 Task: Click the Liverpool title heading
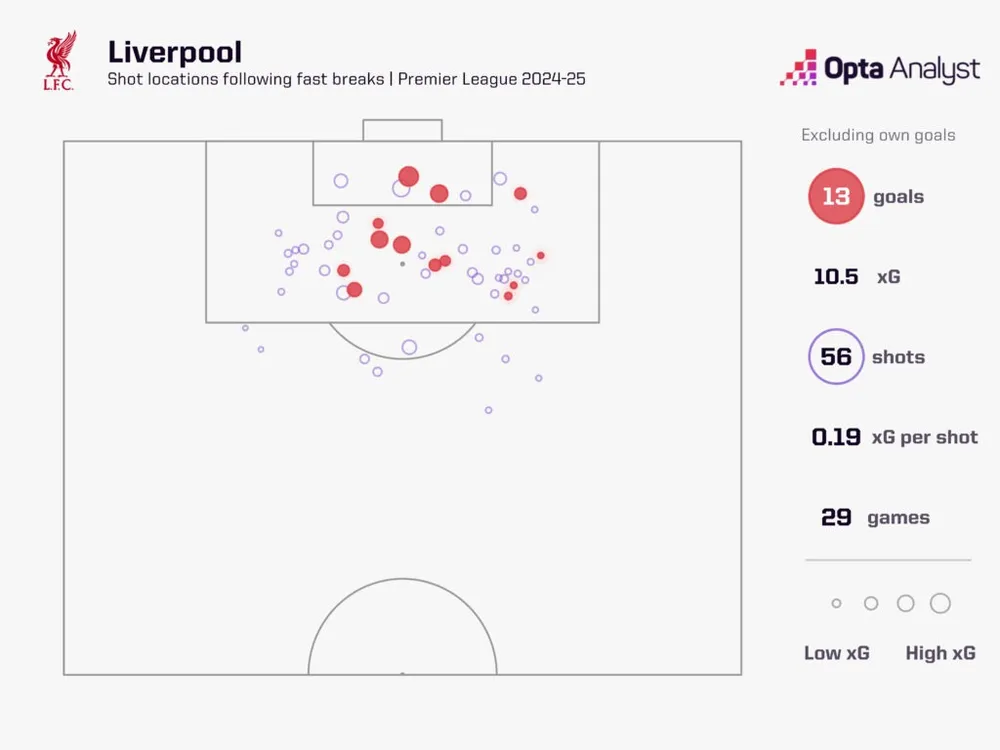[x=174, y=51]
